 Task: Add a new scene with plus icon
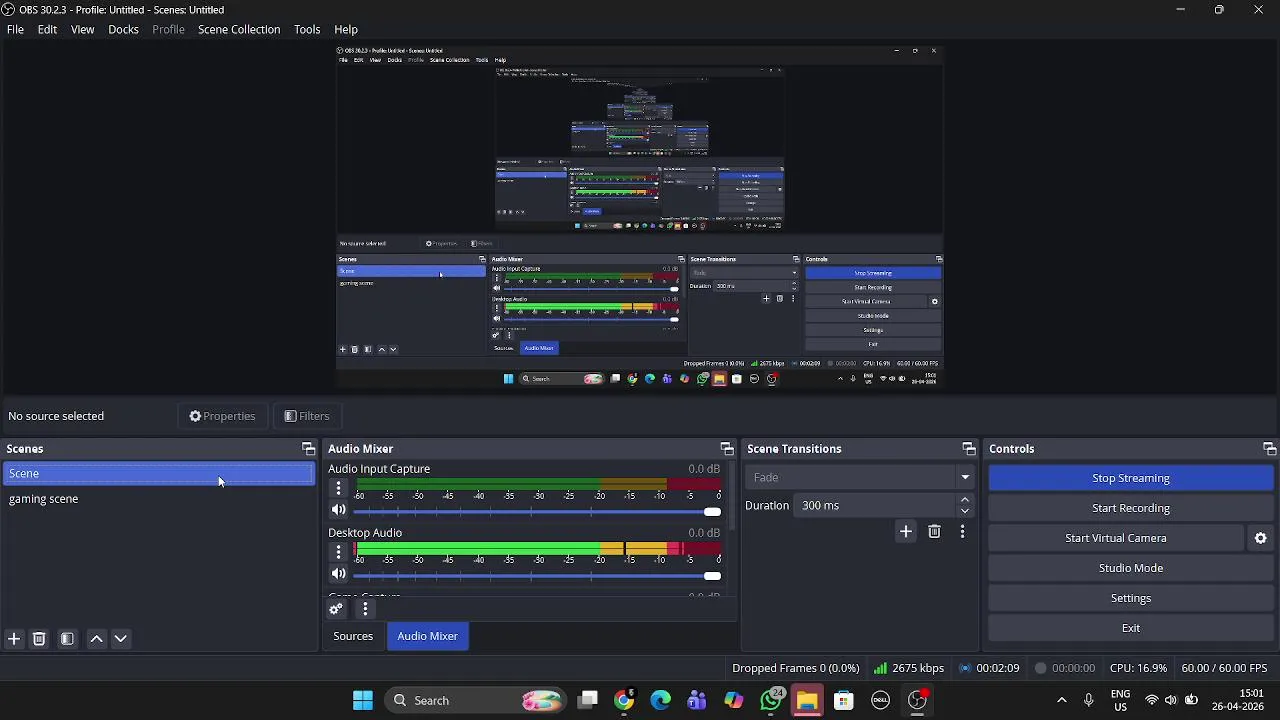pyautogui.click(x=14, y=639)
